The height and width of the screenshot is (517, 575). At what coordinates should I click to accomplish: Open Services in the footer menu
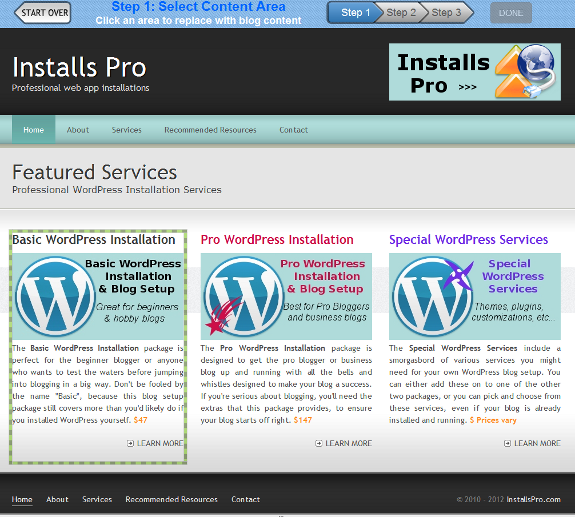click(97, 499)
